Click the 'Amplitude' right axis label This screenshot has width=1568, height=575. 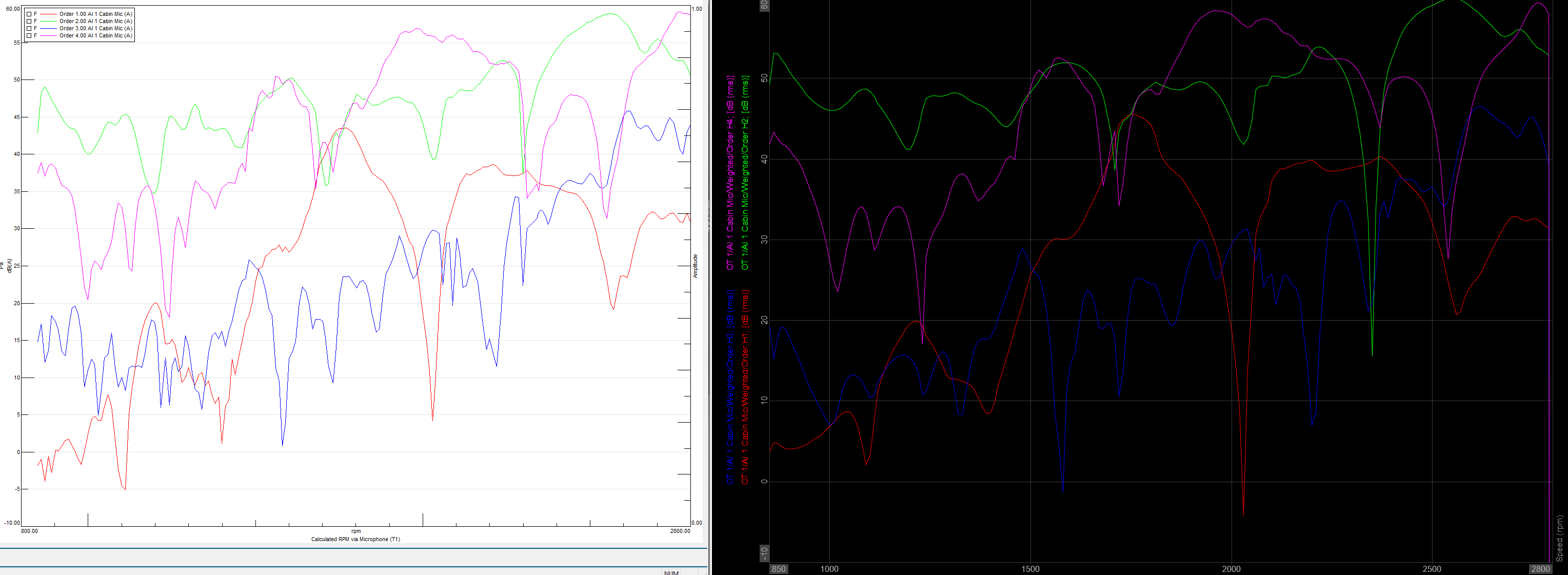695,266
